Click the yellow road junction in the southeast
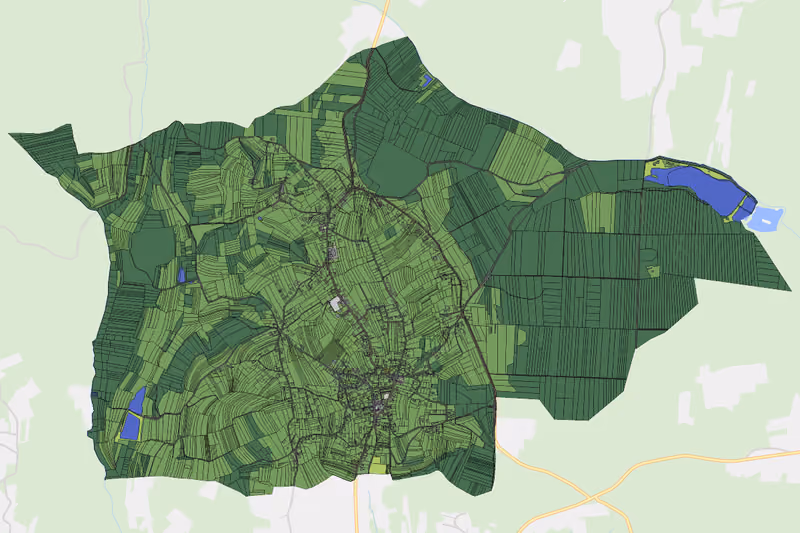 pos(594,496)
